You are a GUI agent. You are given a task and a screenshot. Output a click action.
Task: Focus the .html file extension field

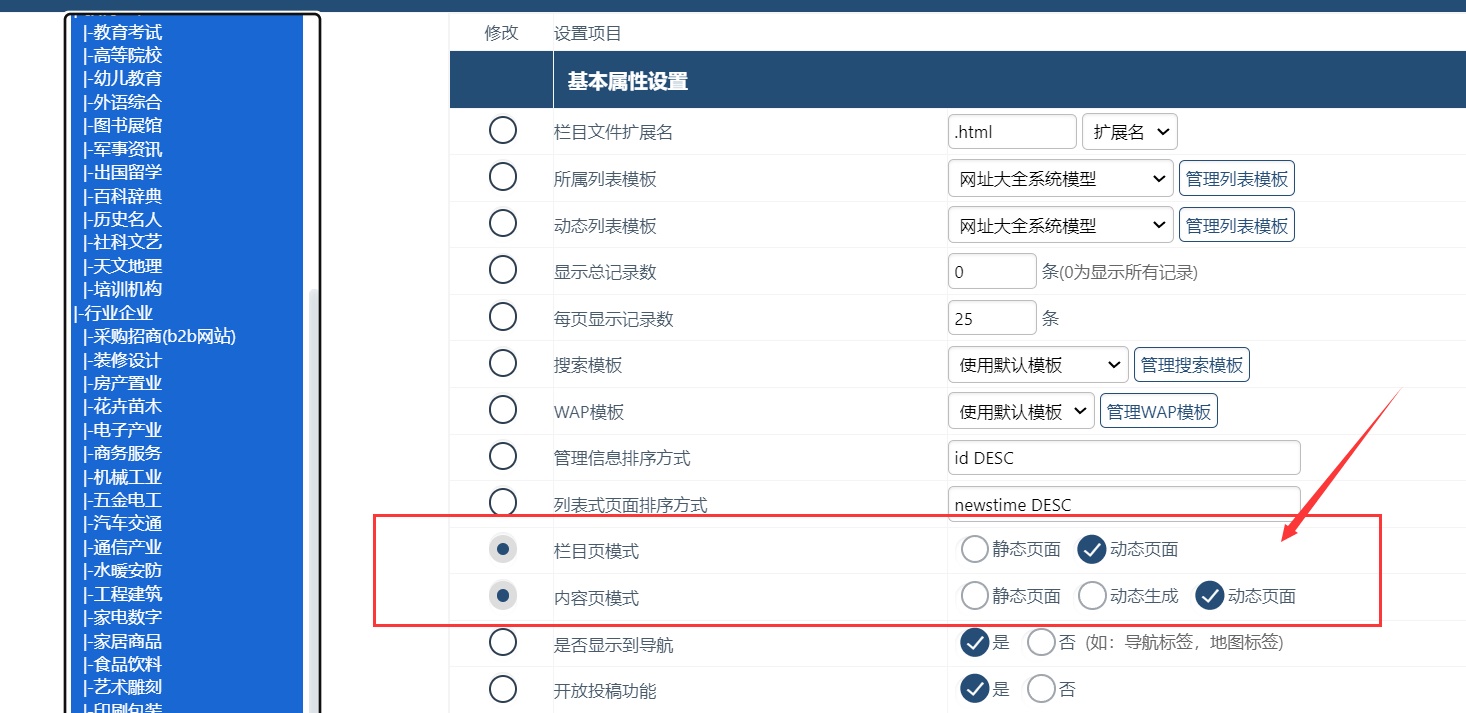click(1012, 132)
